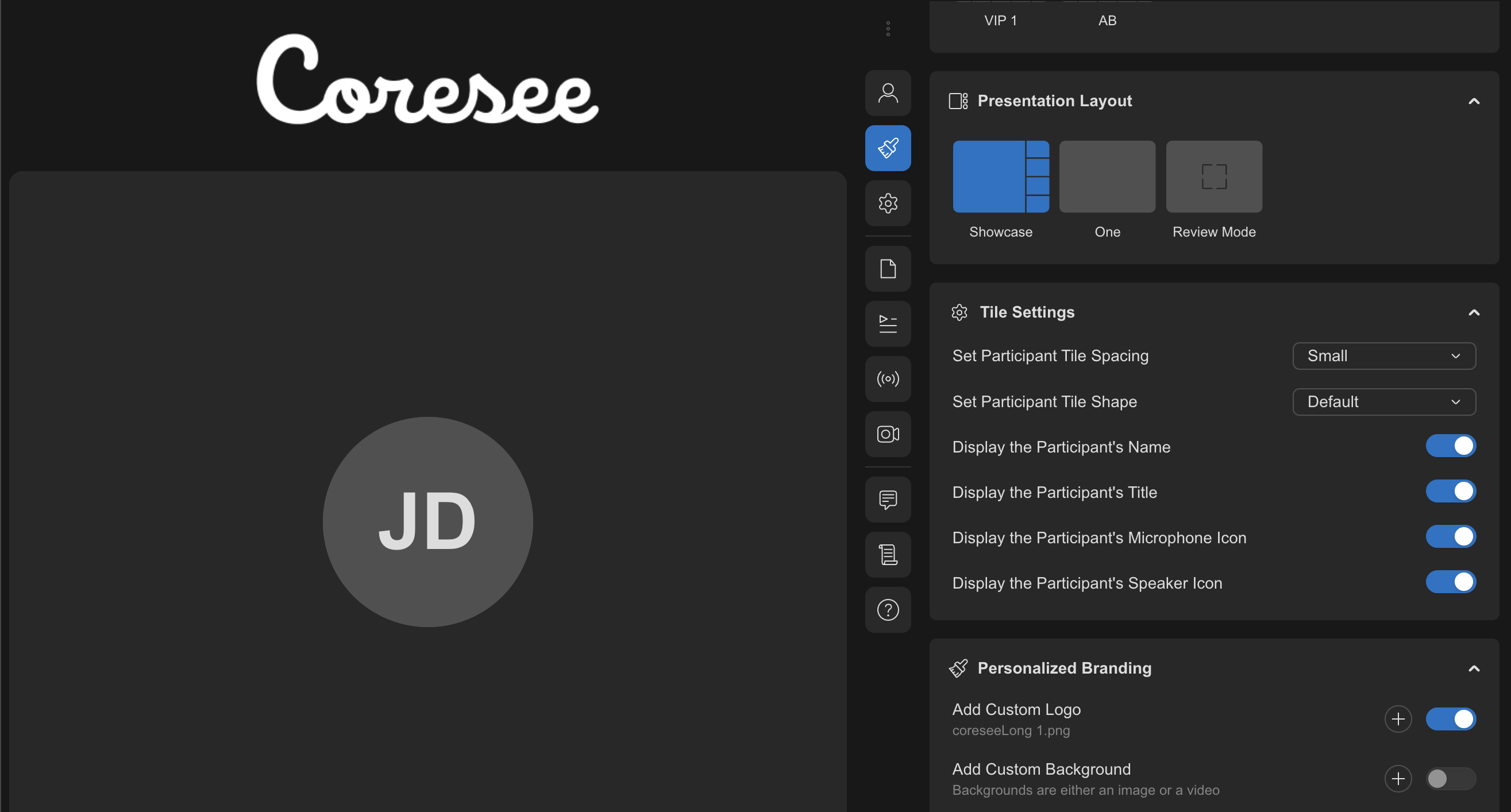Select the branding paintbrush sidebar icon

tap(888, 148)
